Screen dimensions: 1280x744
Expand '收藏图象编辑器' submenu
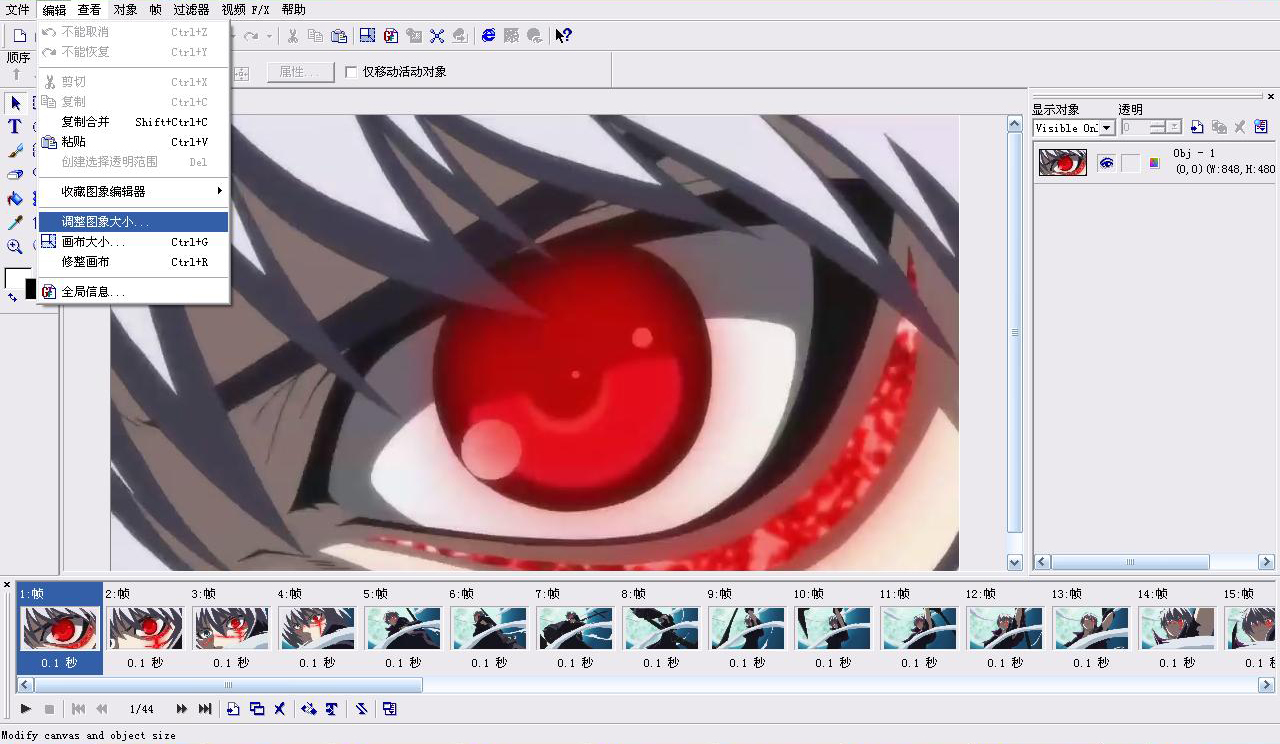tap(133, 191)
